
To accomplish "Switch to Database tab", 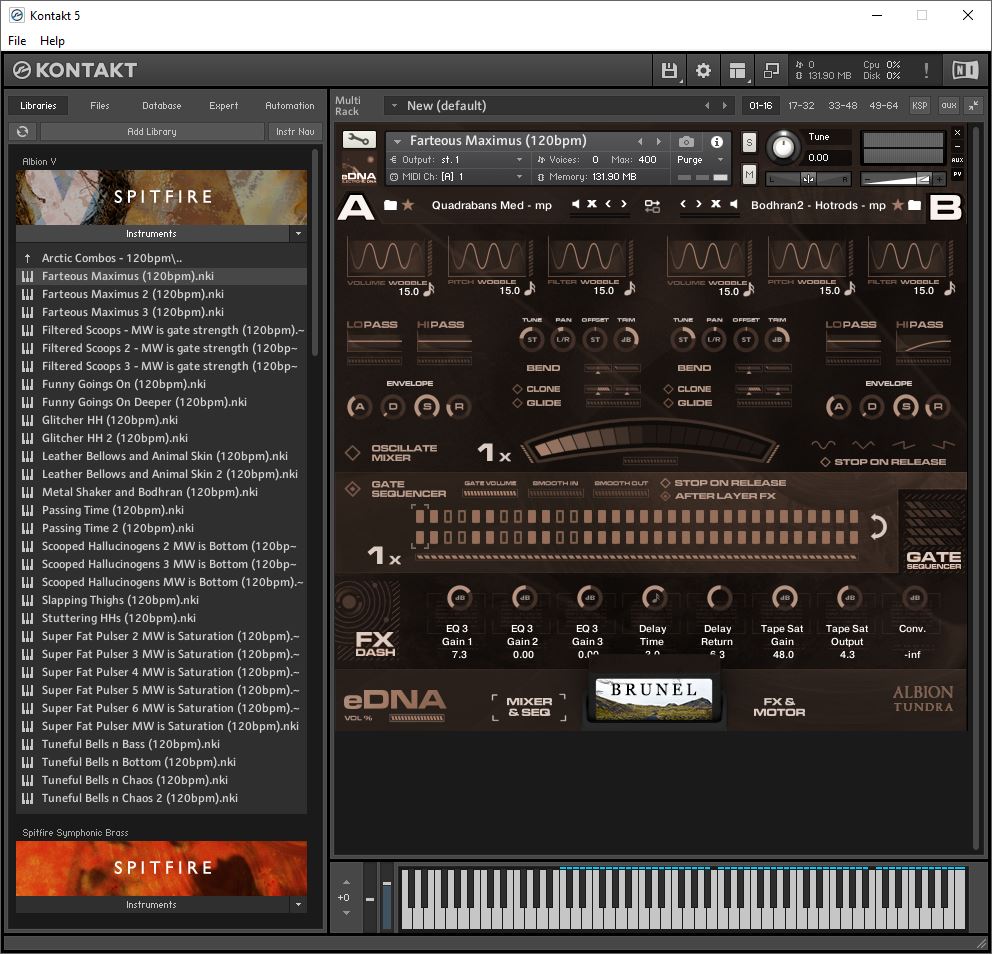I will click(161, 106).
